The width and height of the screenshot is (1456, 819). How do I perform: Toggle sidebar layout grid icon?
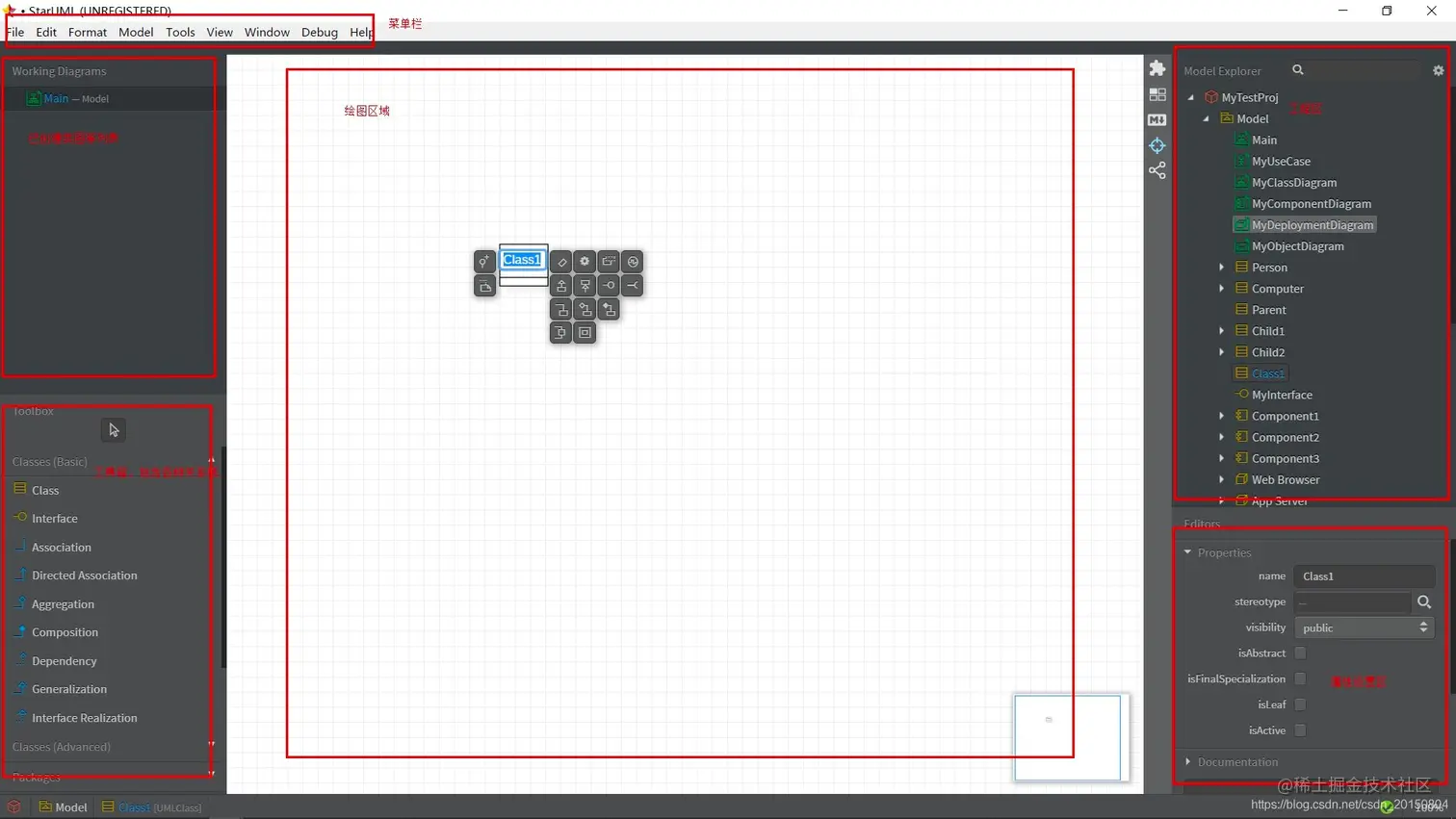pyautogui.click(x=1157, y=94)
